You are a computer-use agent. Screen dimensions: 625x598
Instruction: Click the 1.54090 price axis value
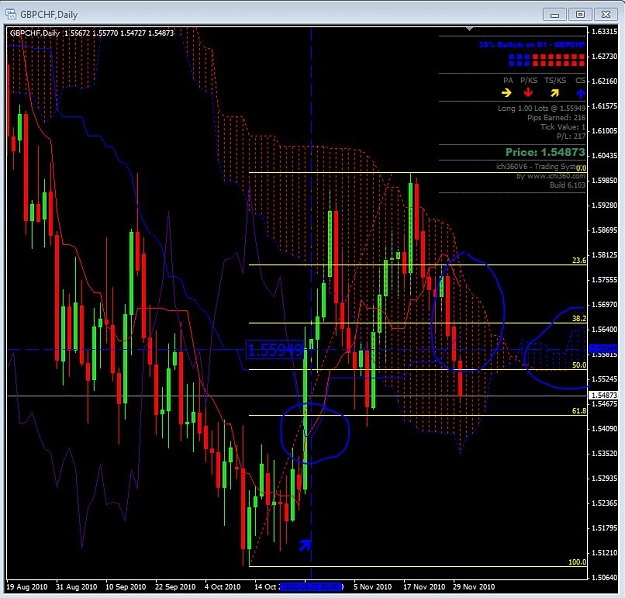[x=604, y=429]
